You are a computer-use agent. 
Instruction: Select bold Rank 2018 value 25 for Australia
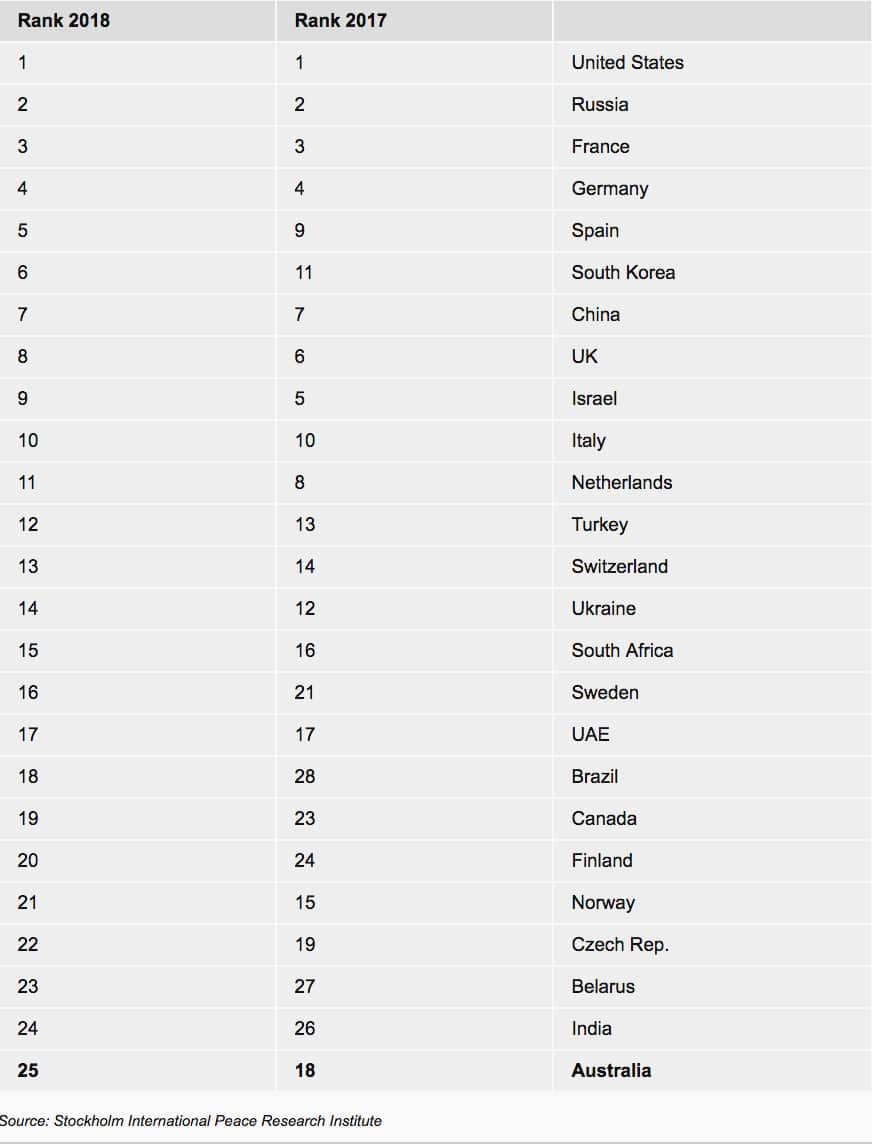click(x=28, y=1070)
